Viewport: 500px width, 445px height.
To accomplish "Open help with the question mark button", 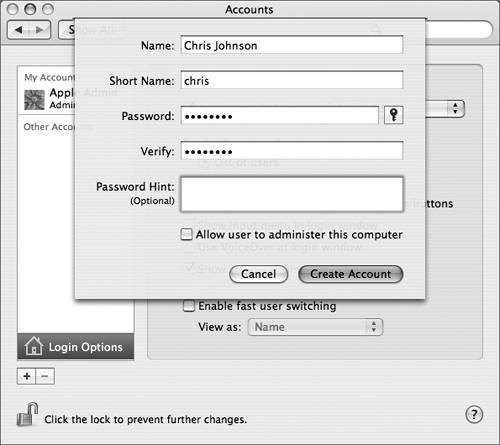I will [474, 415].
